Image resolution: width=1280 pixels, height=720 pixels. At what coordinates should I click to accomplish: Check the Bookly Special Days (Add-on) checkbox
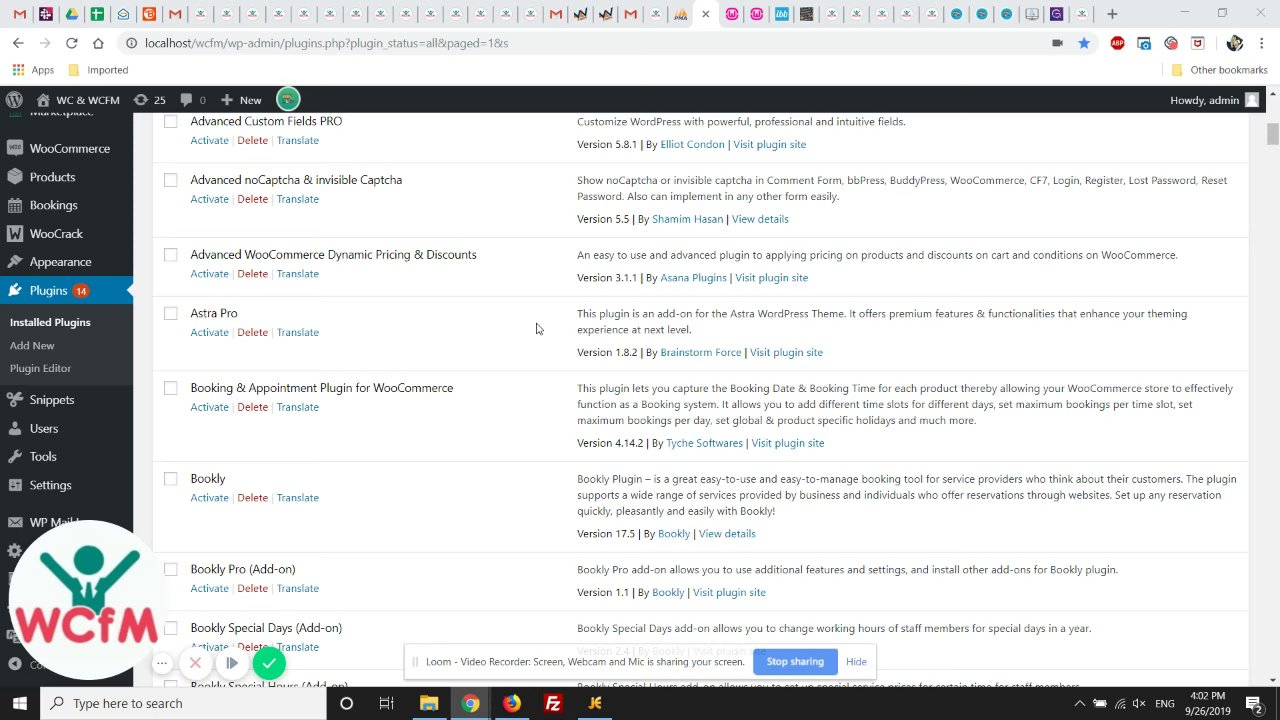170,628
